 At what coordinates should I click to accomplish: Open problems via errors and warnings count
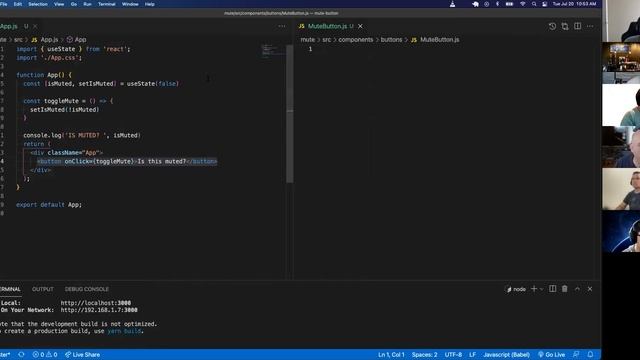point(45,354)
